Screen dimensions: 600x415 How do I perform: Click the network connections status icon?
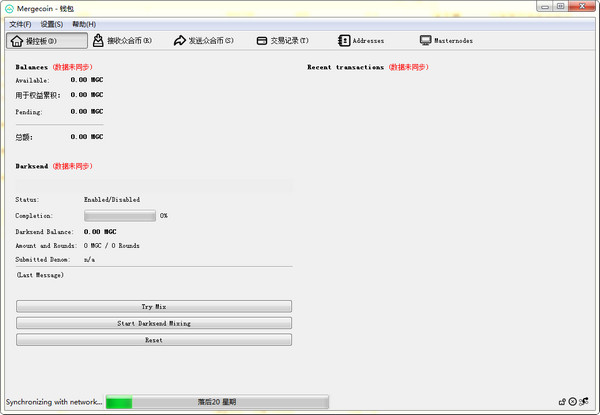[x=584, y=401]
